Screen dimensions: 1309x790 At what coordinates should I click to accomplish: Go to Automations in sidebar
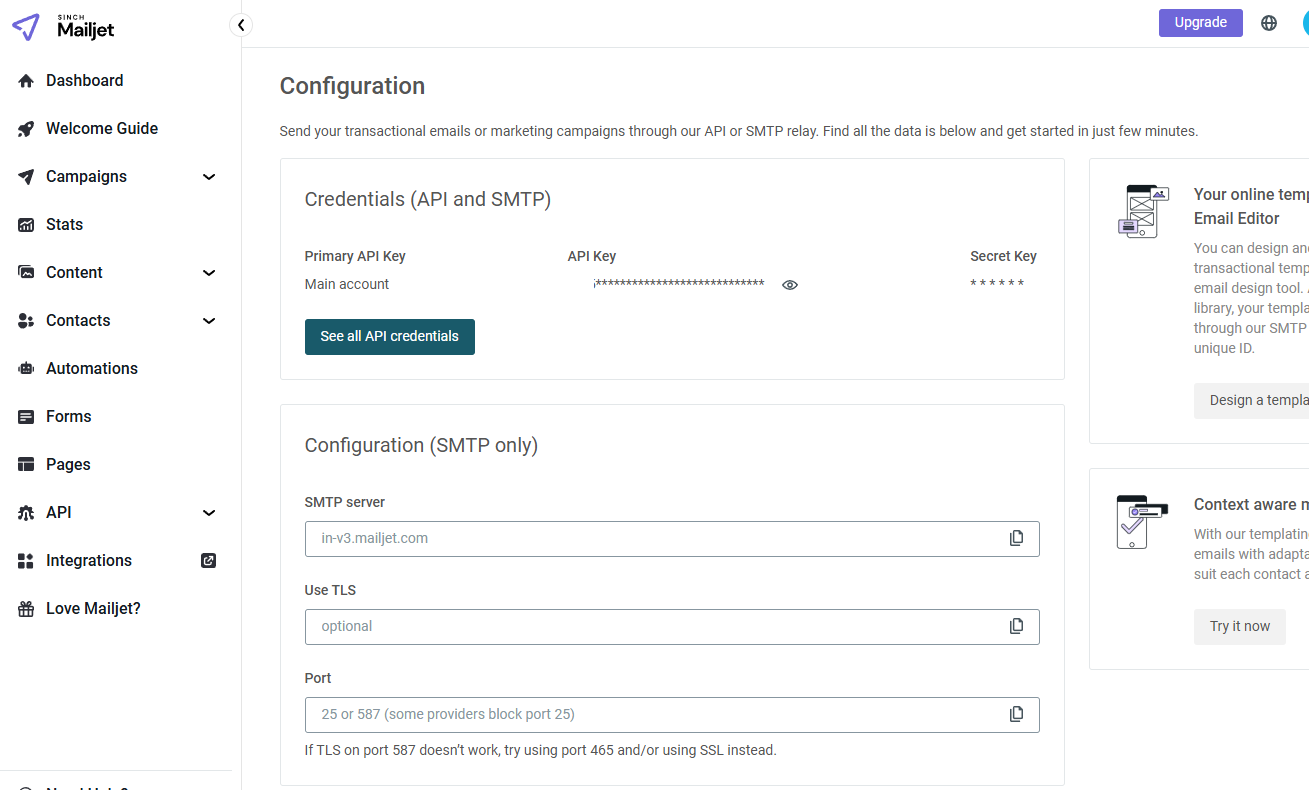point(91,369)
